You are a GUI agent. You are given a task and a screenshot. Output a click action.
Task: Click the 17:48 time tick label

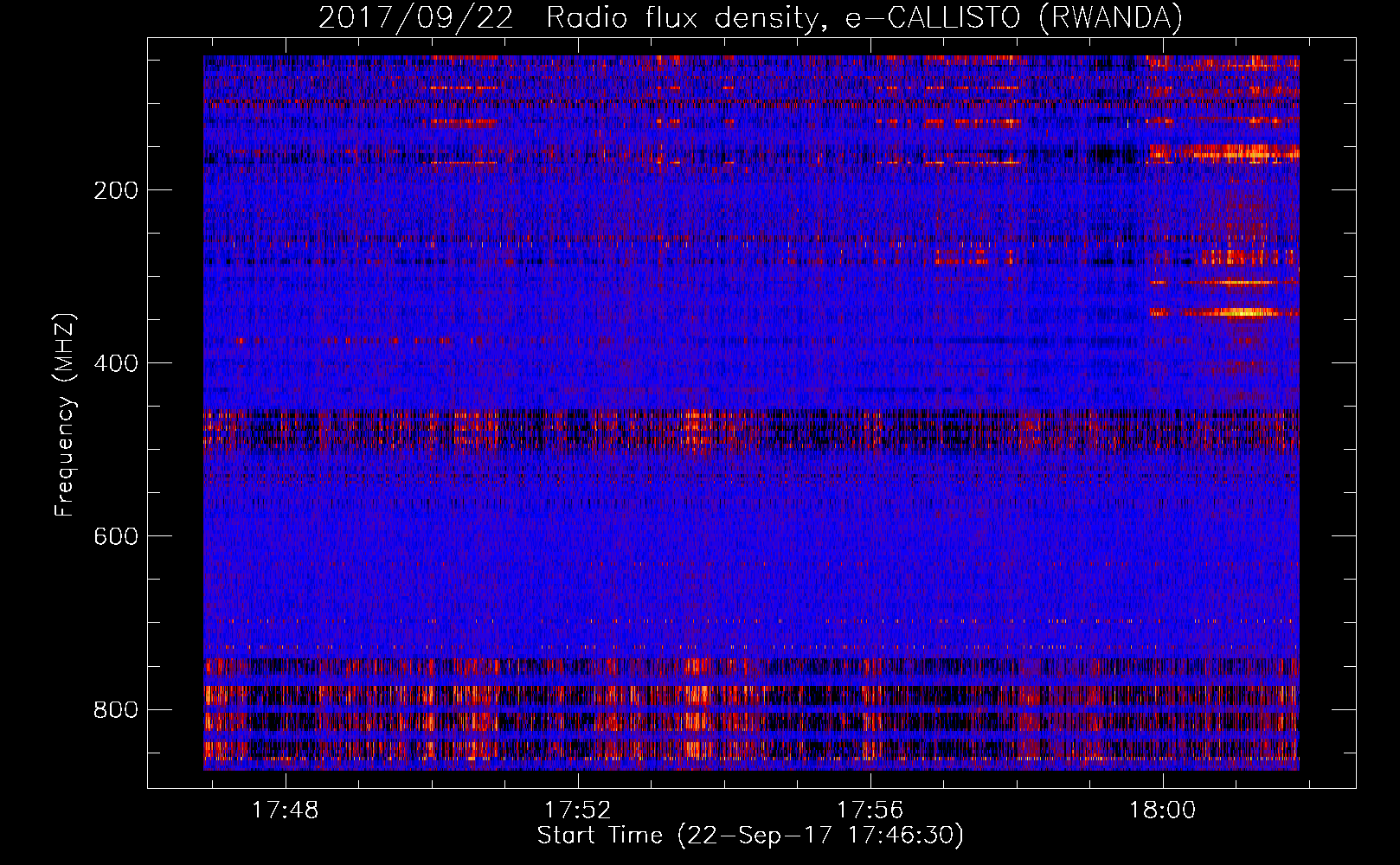pos(285,810)
